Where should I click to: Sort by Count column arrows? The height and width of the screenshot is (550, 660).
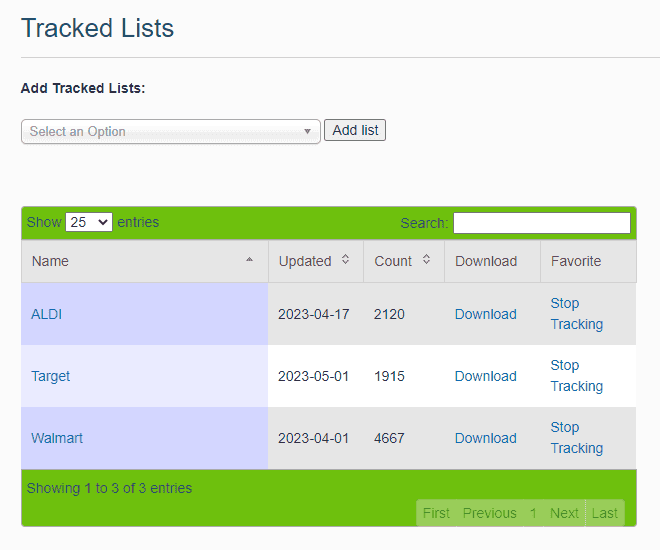pyautogui.click(x=426, y=260)
